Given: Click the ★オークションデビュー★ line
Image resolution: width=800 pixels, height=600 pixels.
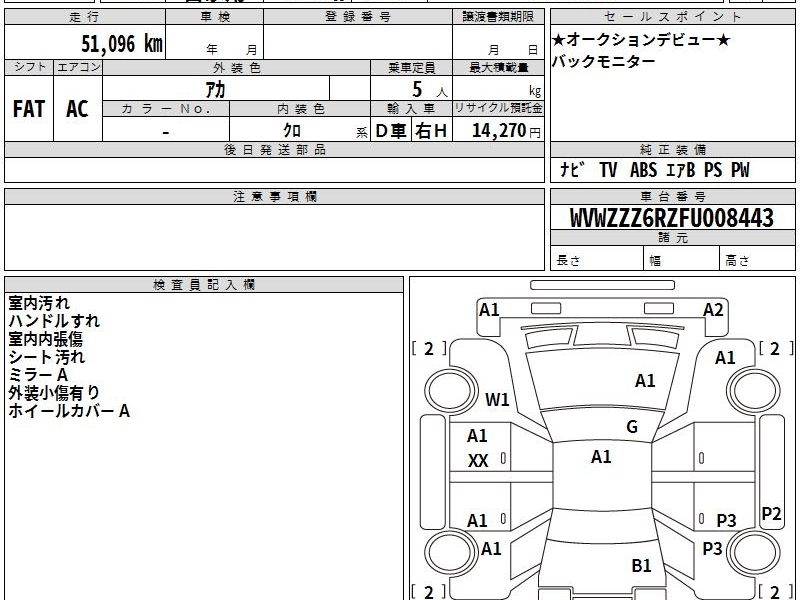Looking at the screenshot, I should (641, 40).
